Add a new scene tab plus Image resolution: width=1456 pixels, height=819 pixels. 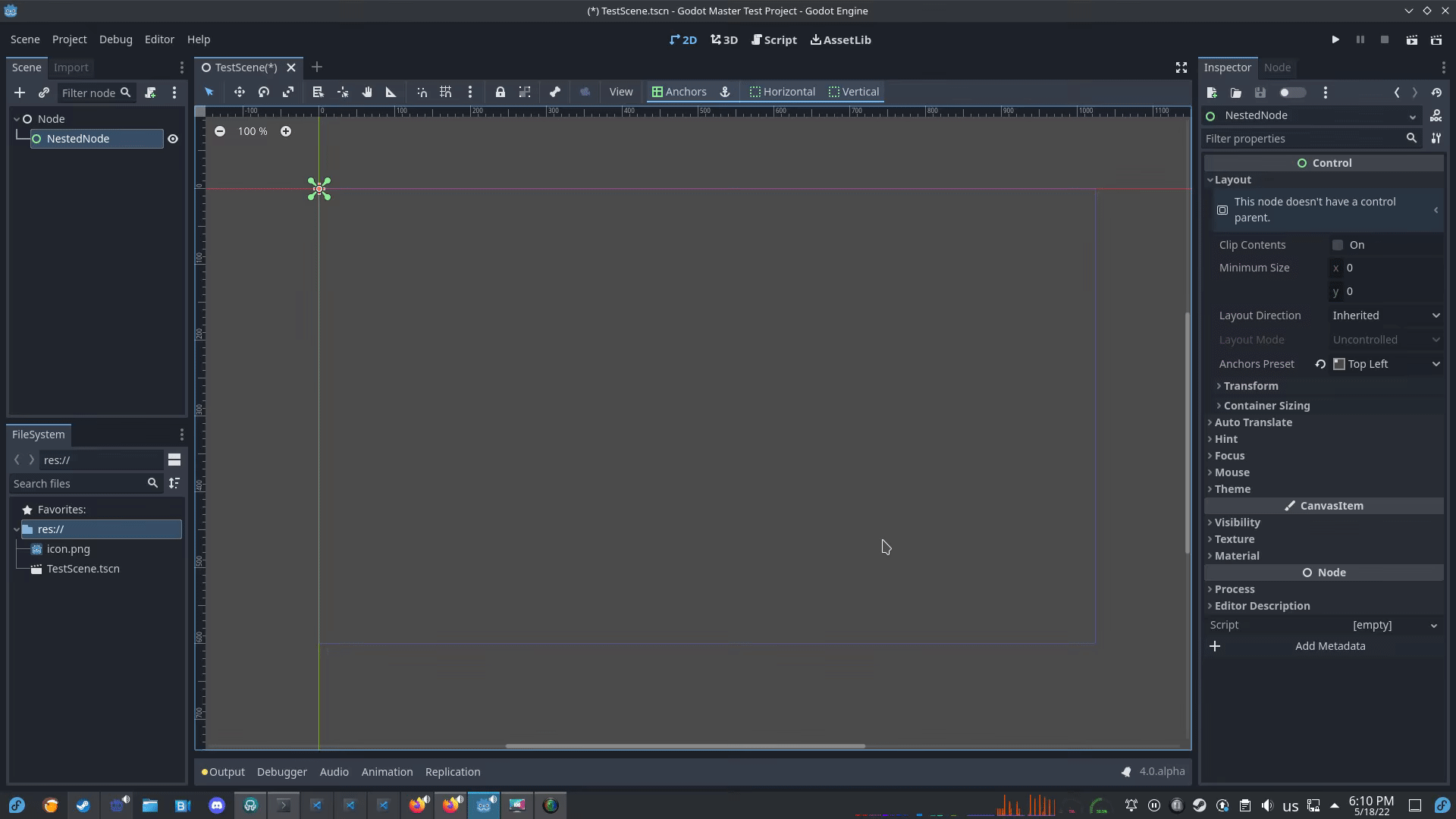tap(317, 67)
